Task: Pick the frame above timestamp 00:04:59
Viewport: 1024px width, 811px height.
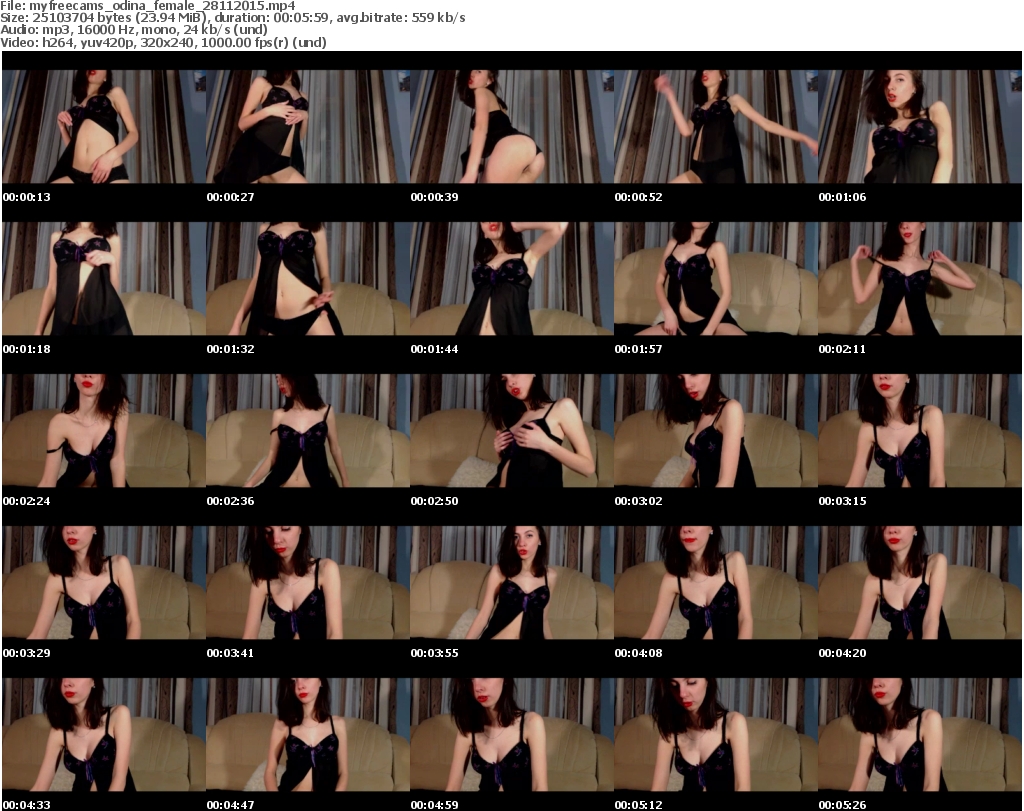Action: [x=512, y=735]
